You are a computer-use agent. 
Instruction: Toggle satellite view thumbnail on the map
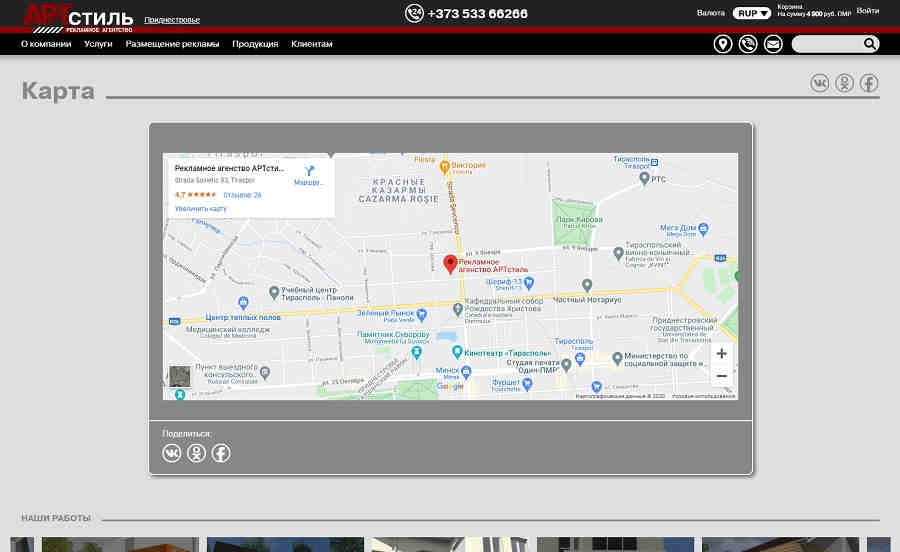[179, 377]
